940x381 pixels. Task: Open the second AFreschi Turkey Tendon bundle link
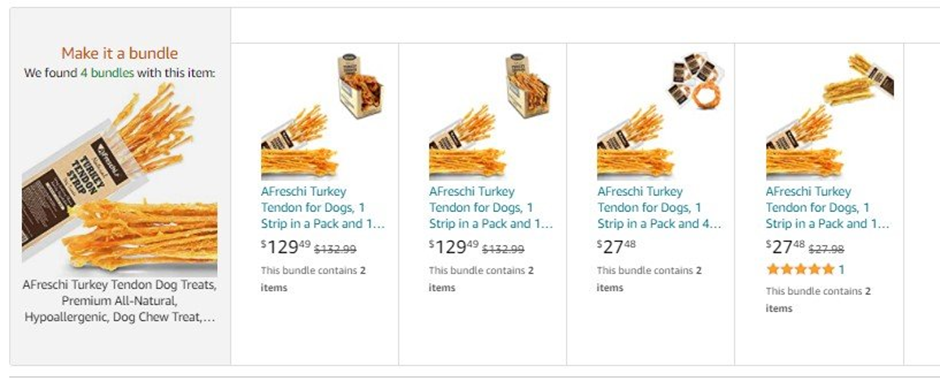pyautogui.click(x=490, y=208)
